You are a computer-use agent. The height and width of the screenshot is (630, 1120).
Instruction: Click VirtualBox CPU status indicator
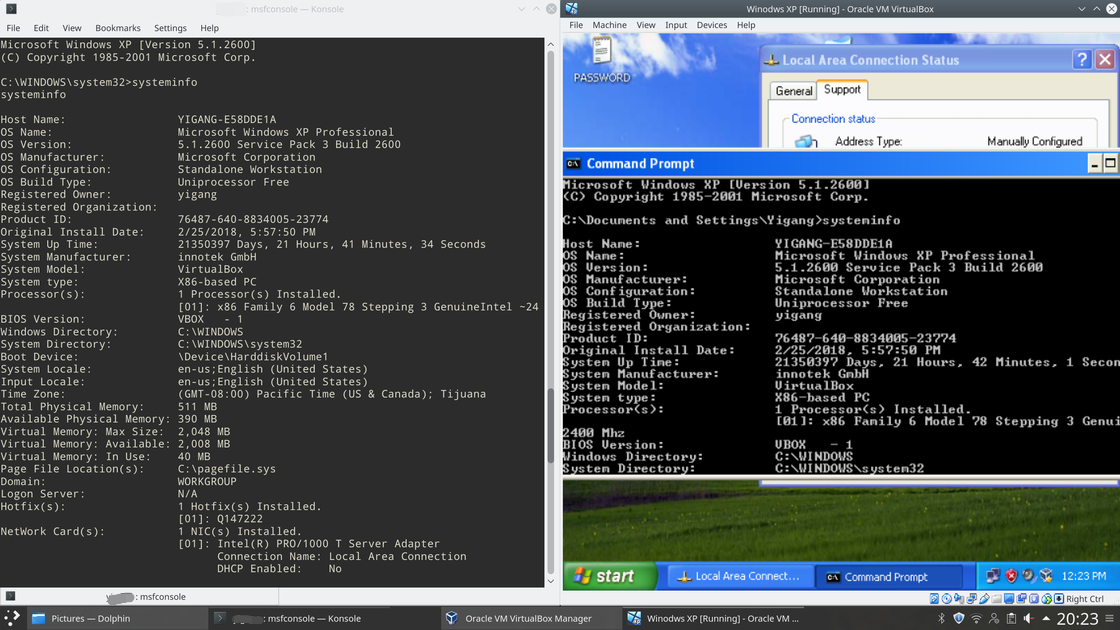(x=1034, y=599)
